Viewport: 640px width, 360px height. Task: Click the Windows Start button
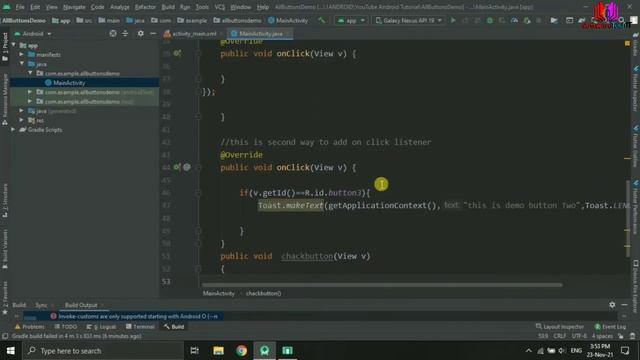[x=11, y=351]
